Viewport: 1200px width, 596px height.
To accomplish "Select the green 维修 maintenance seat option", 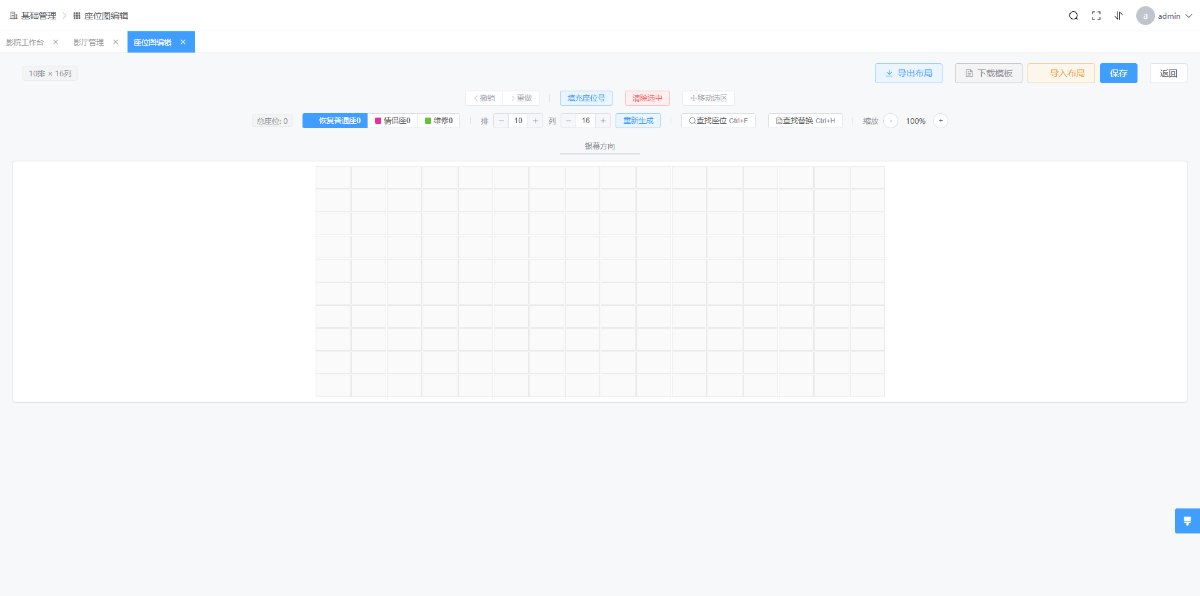I will pyautogui.click(x=439, y=121).
